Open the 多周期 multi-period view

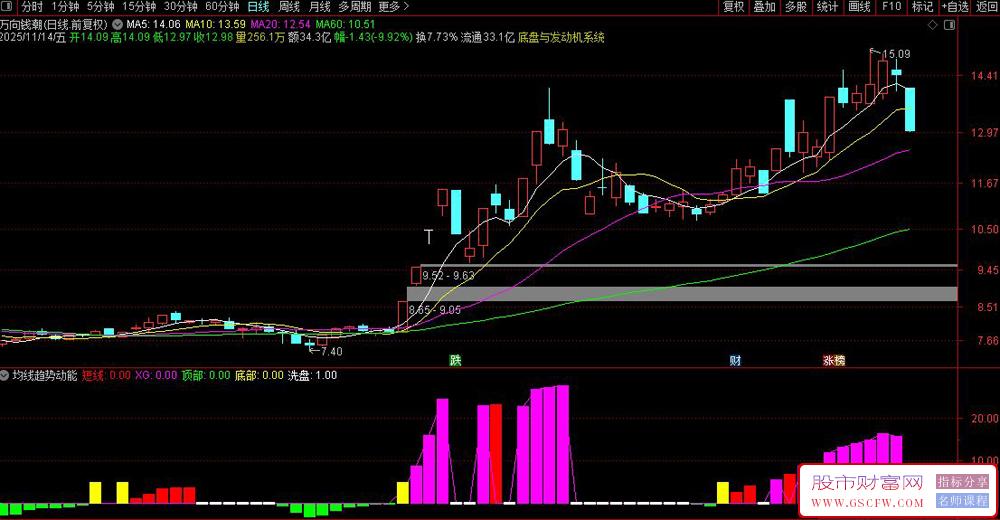click(x=355, y=7)
